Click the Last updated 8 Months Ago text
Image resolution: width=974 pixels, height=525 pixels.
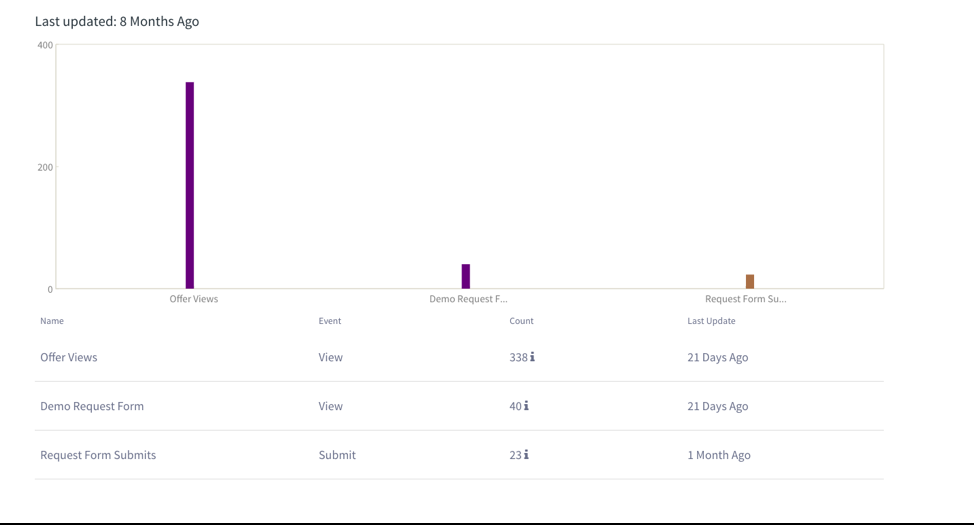click(117, 21)
